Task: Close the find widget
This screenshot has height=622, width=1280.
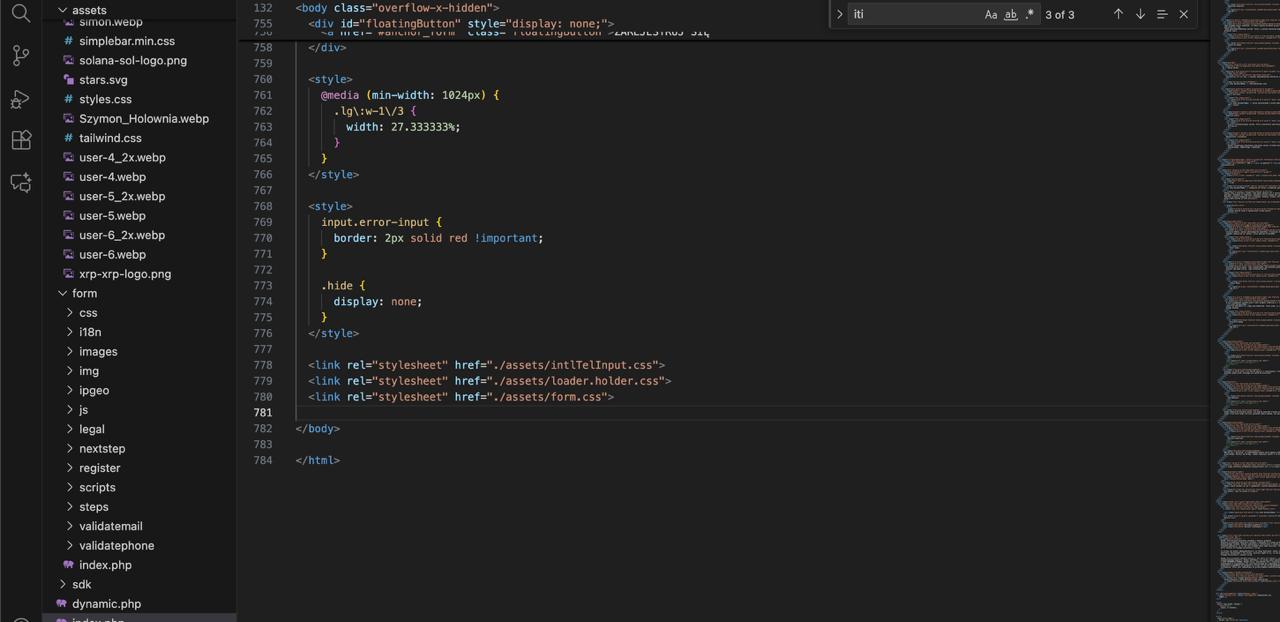Action: 1184,14
